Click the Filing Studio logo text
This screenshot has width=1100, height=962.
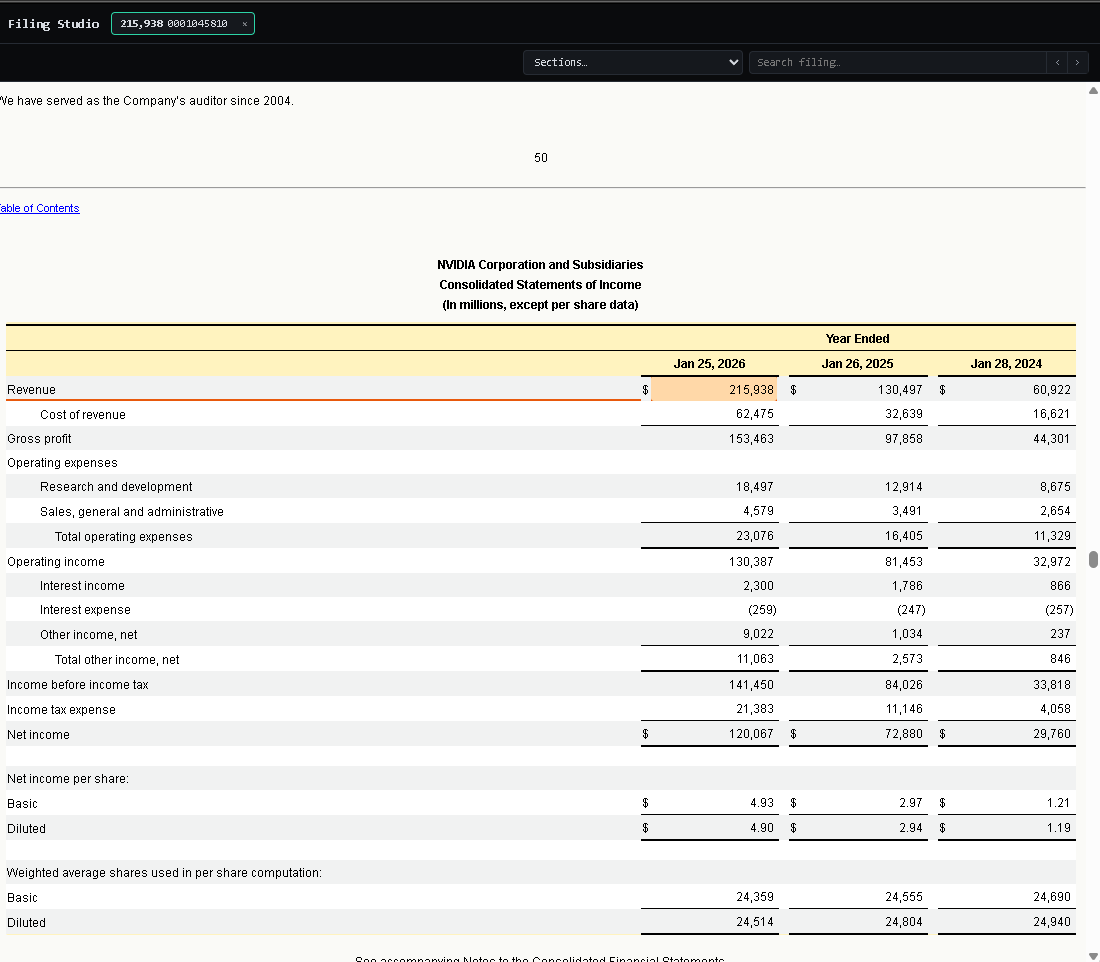click(x=53, y=24)
